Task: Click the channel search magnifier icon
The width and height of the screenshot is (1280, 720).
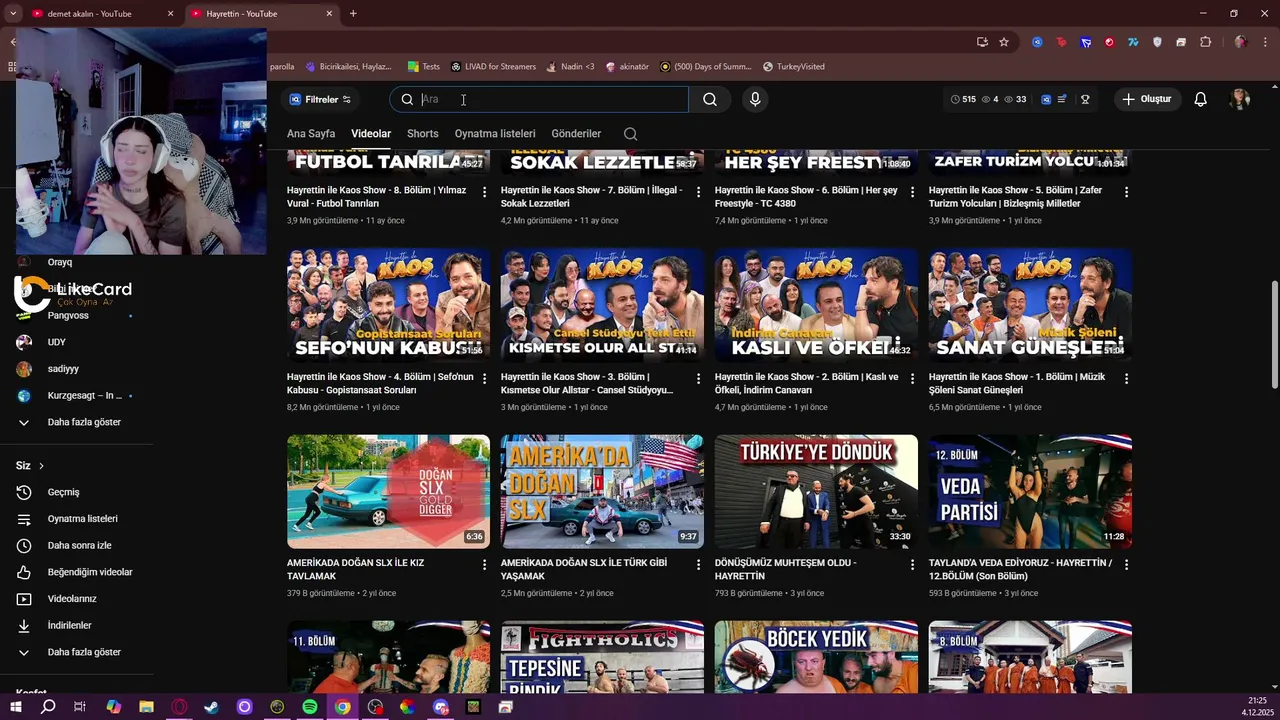Action: (x=630, y=133)
